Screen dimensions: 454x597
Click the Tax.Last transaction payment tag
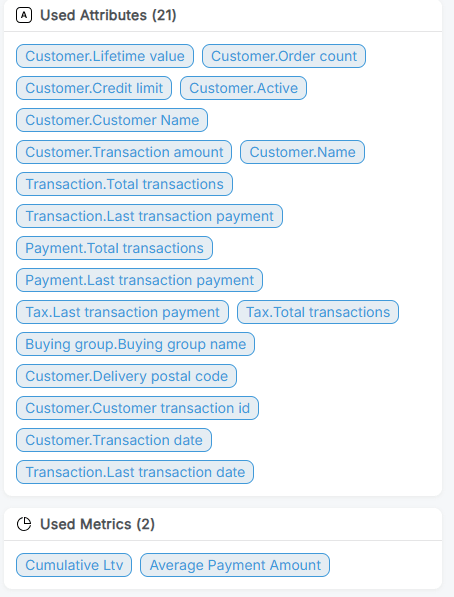(122, 312)
